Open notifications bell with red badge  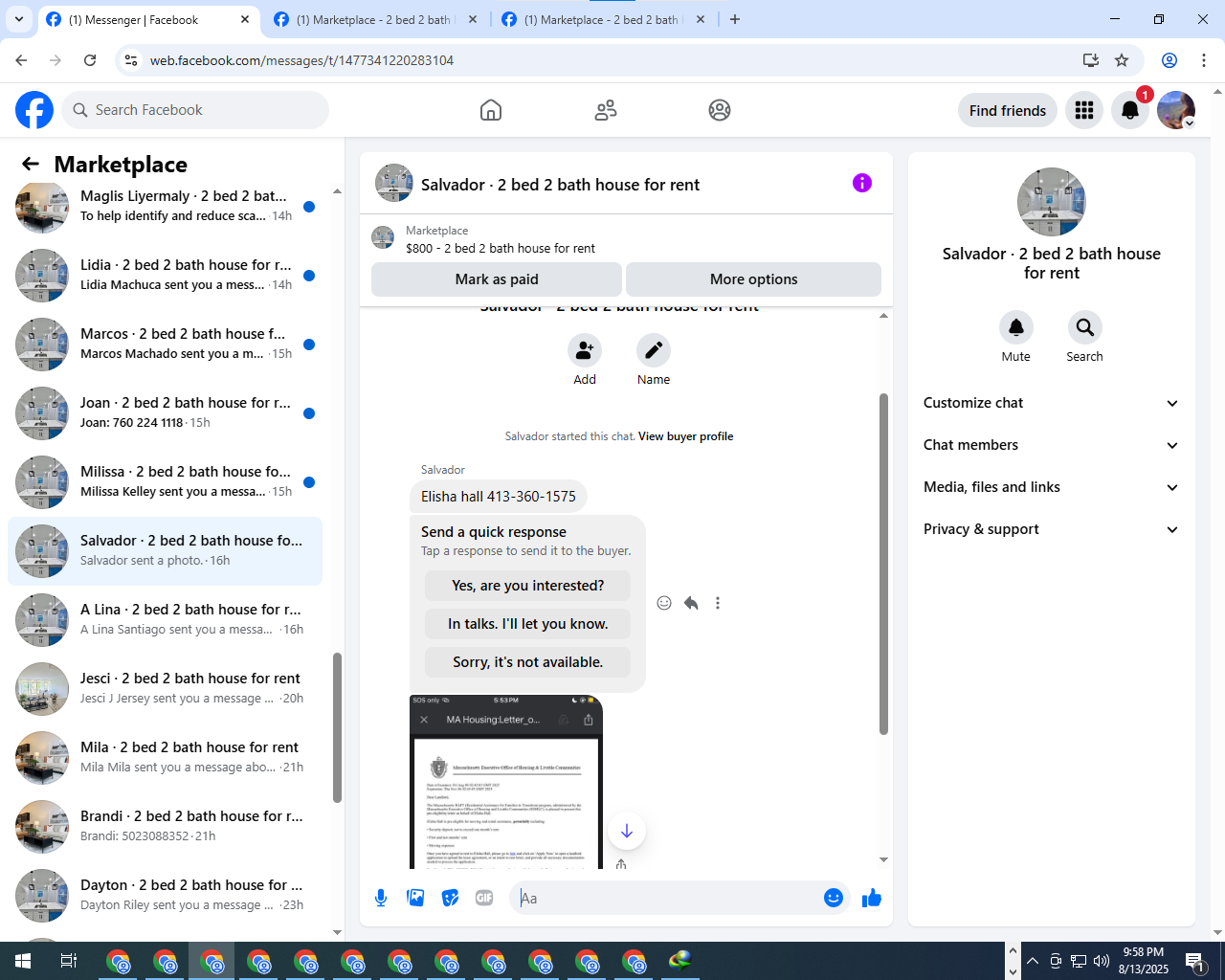click(x=1130, y=110)
